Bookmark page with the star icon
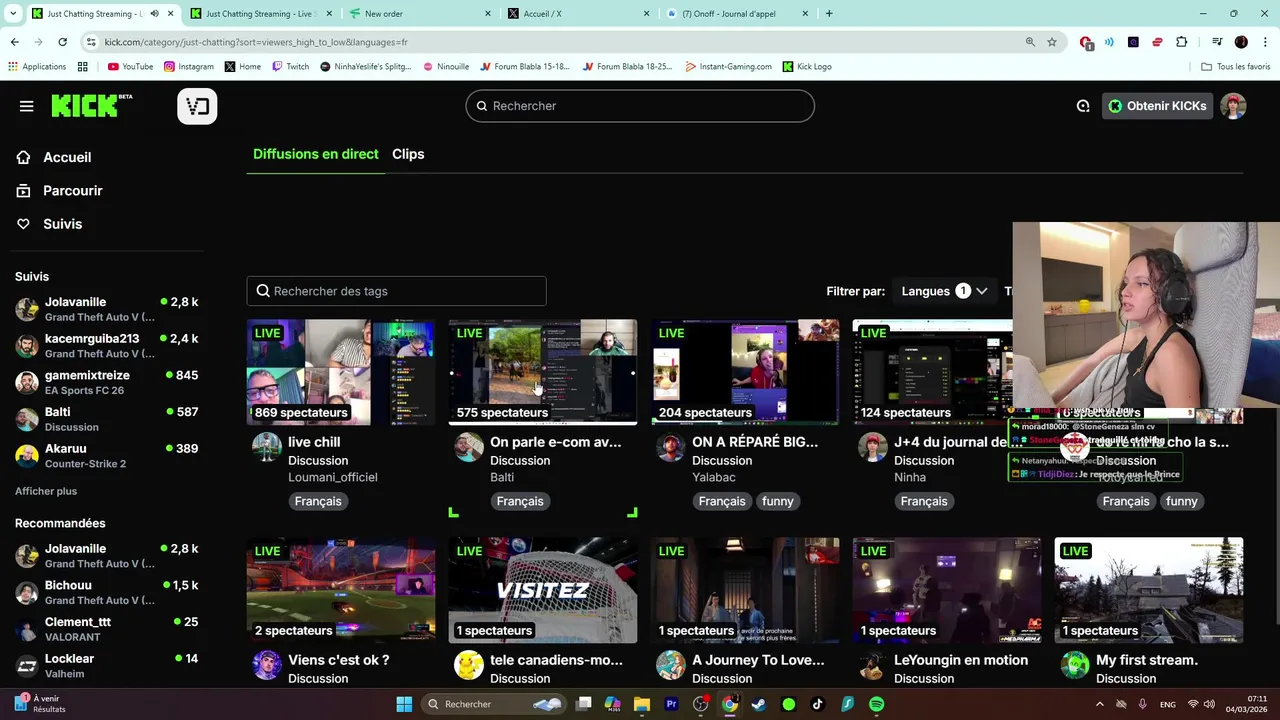 click(x=1052, y=42)
